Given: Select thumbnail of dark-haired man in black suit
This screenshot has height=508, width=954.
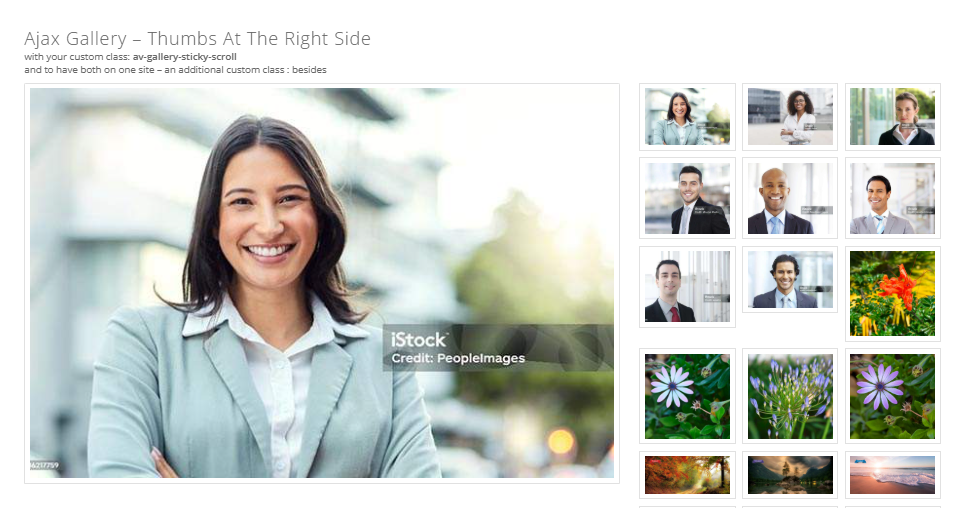Looking at the screenshot, I should click(x=687, y=198).
